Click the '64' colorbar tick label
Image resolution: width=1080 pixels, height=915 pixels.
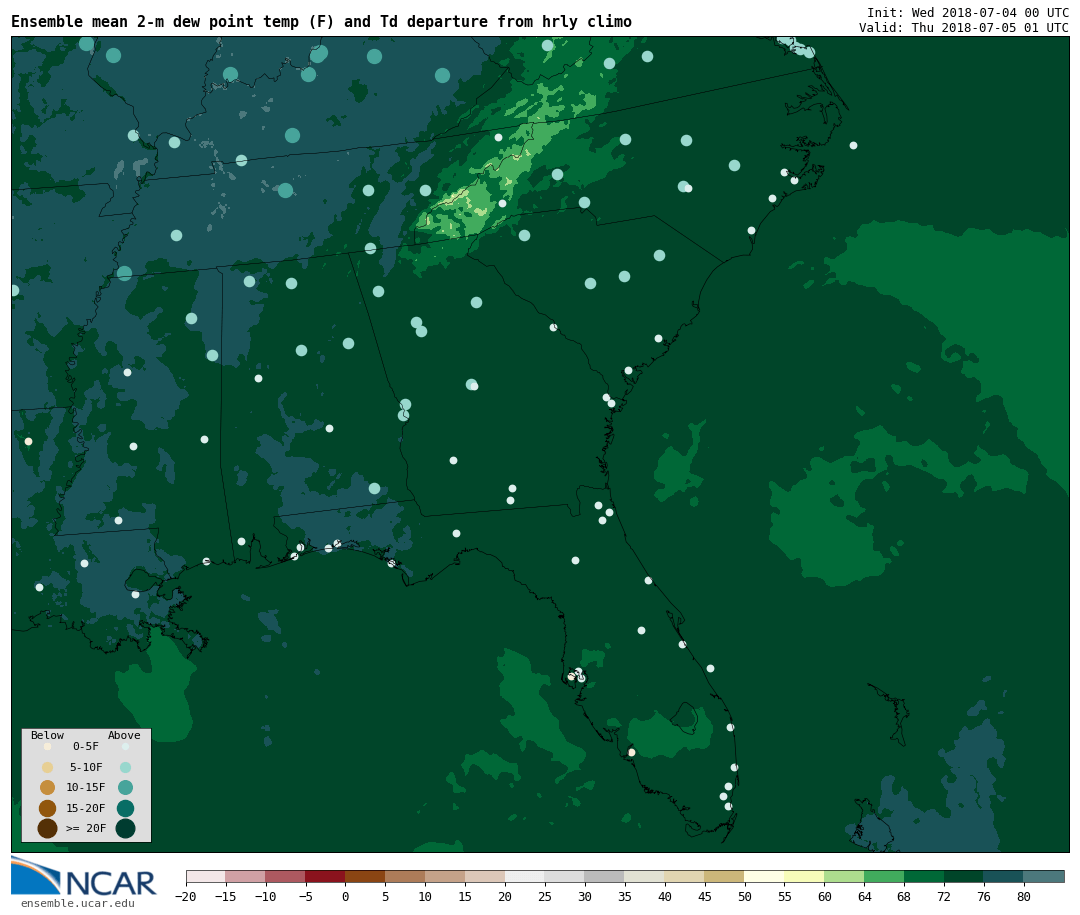tap(864, 896)
